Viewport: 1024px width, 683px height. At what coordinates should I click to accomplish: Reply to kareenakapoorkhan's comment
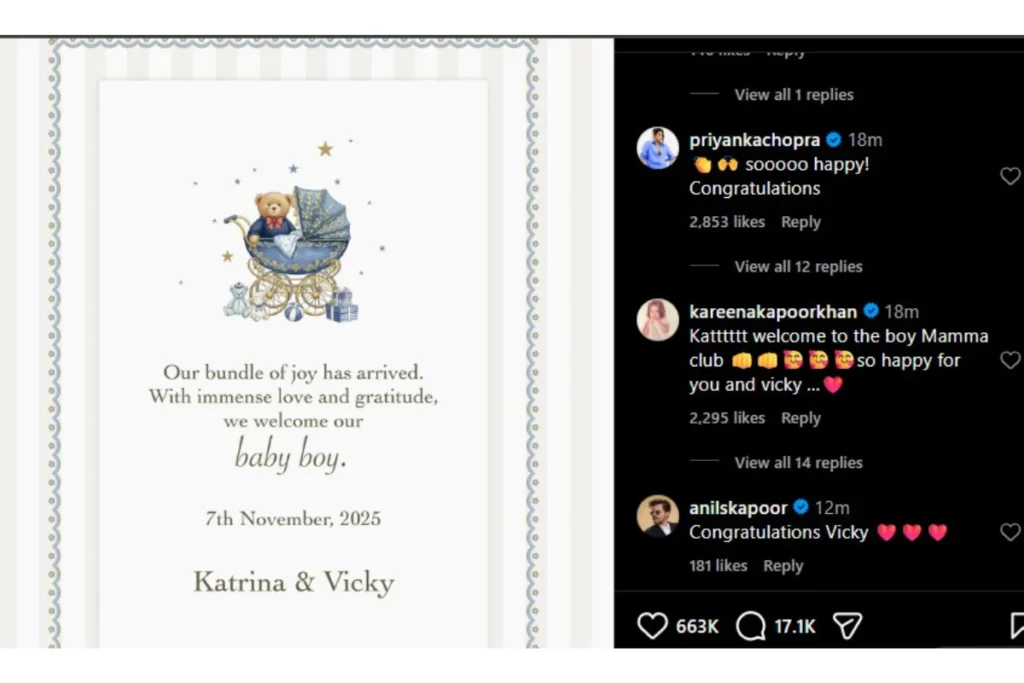click(x=801, y=418)
